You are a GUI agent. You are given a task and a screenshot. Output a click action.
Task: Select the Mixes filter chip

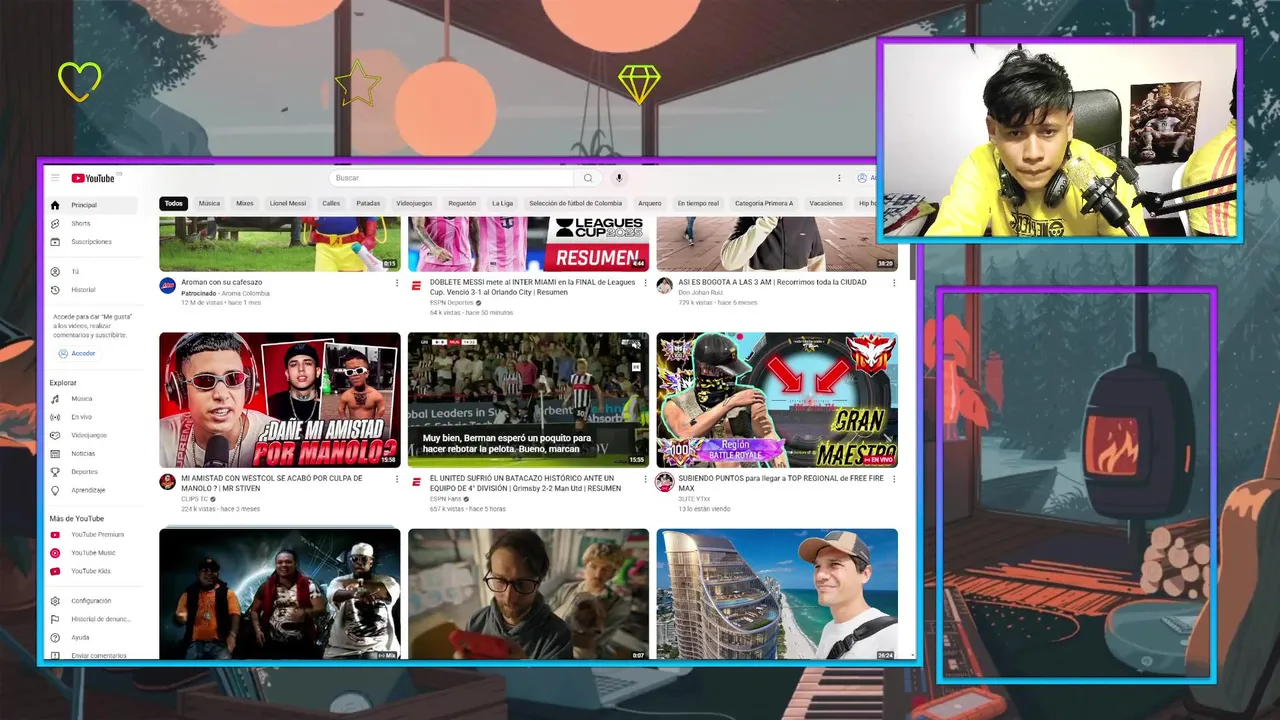point(245,203)
